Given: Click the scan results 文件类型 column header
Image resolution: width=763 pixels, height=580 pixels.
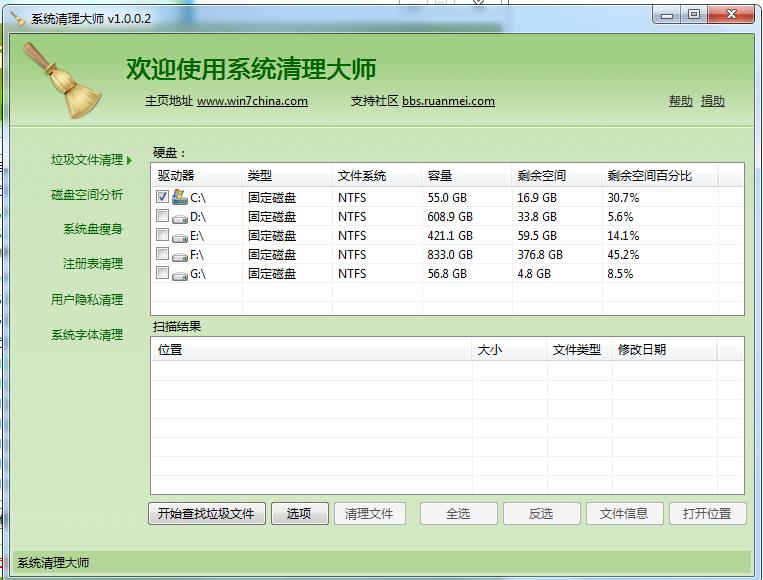Looking at the screenshot, I should pos(579,349).
